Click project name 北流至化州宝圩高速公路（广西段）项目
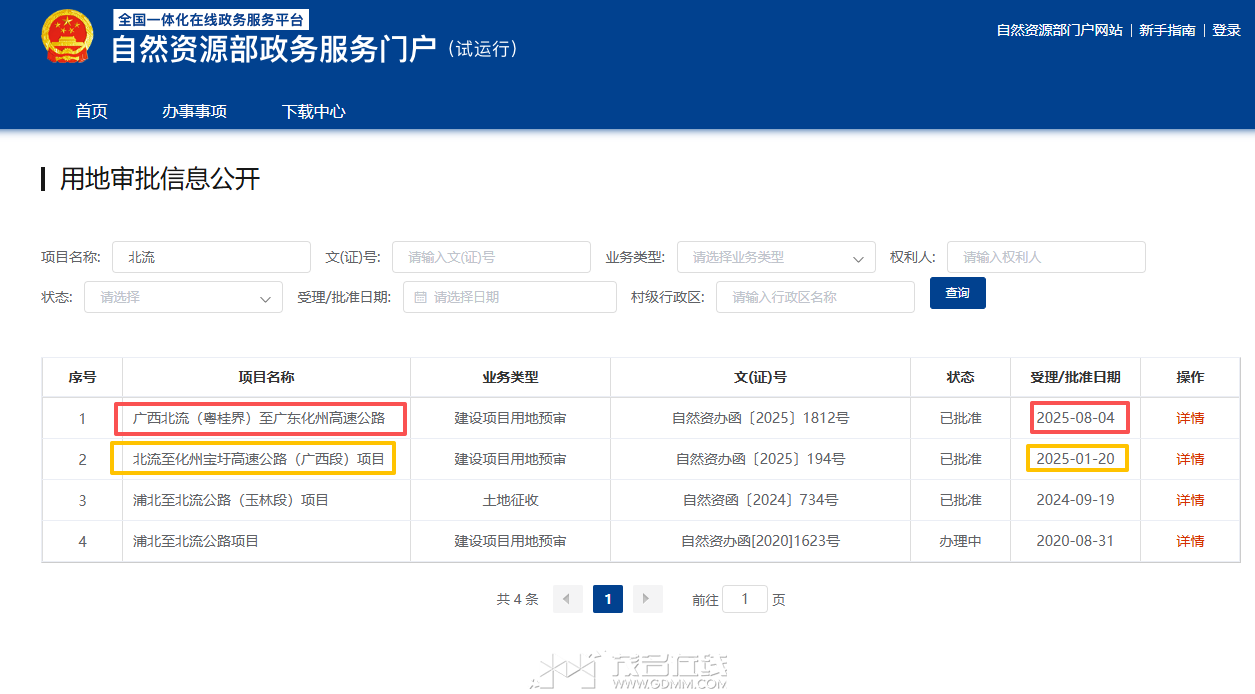The height and width of the screenshot is (694, 1255). tap(259, 459)
